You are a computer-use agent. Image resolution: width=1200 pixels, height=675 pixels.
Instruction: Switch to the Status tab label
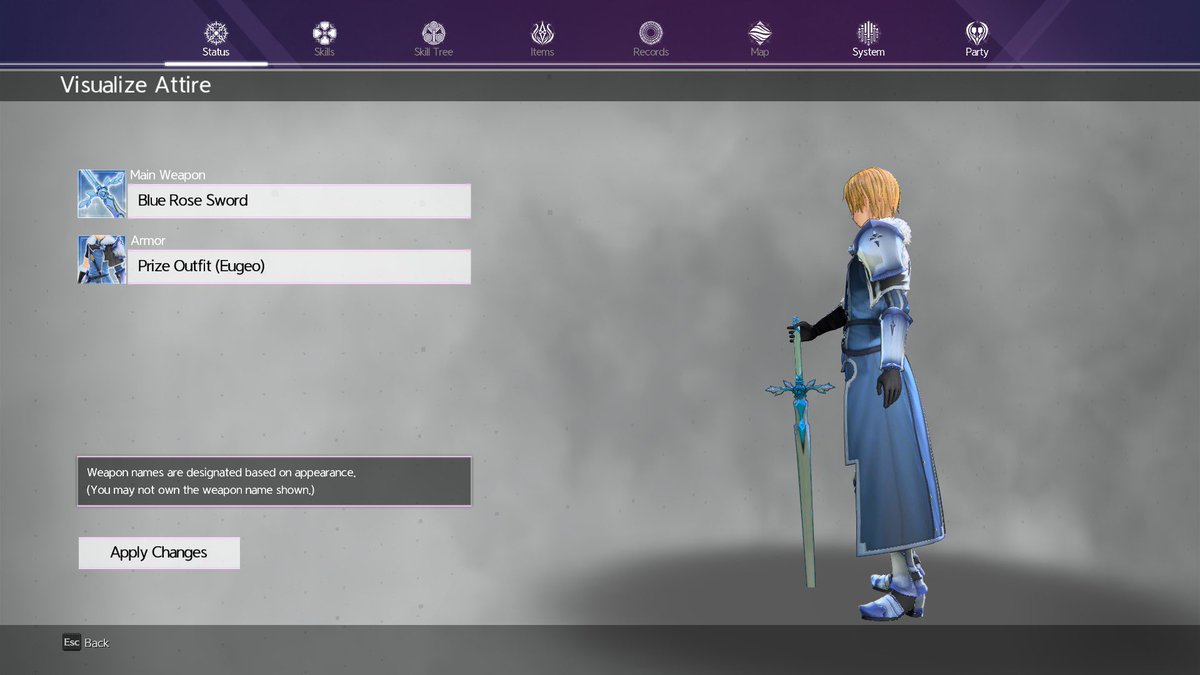[216, 52]
